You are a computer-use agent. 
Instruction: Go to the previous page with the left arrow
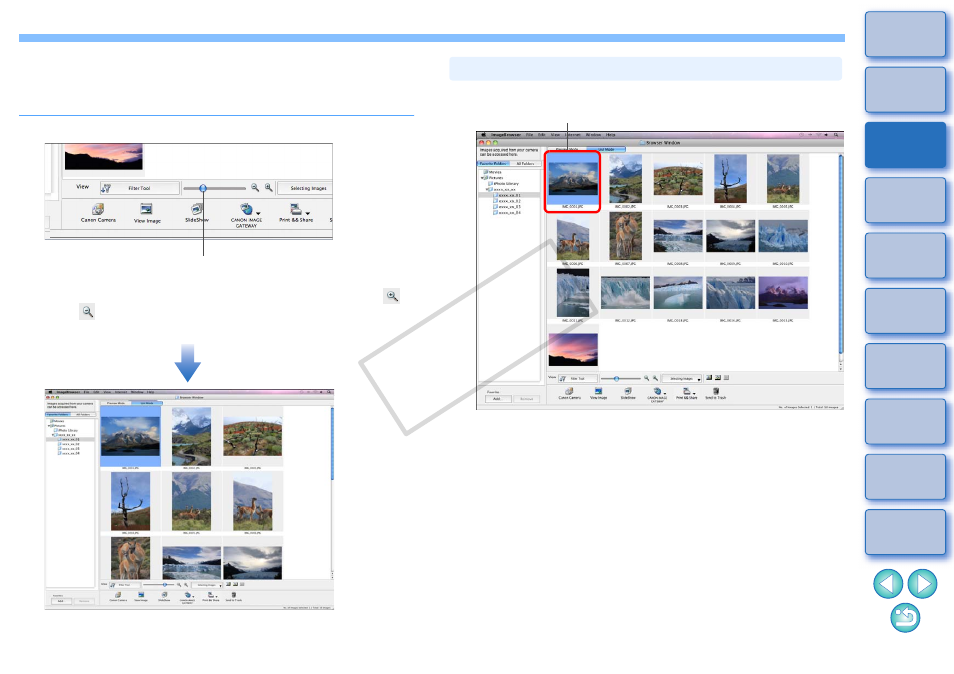(x=888, y=583)
